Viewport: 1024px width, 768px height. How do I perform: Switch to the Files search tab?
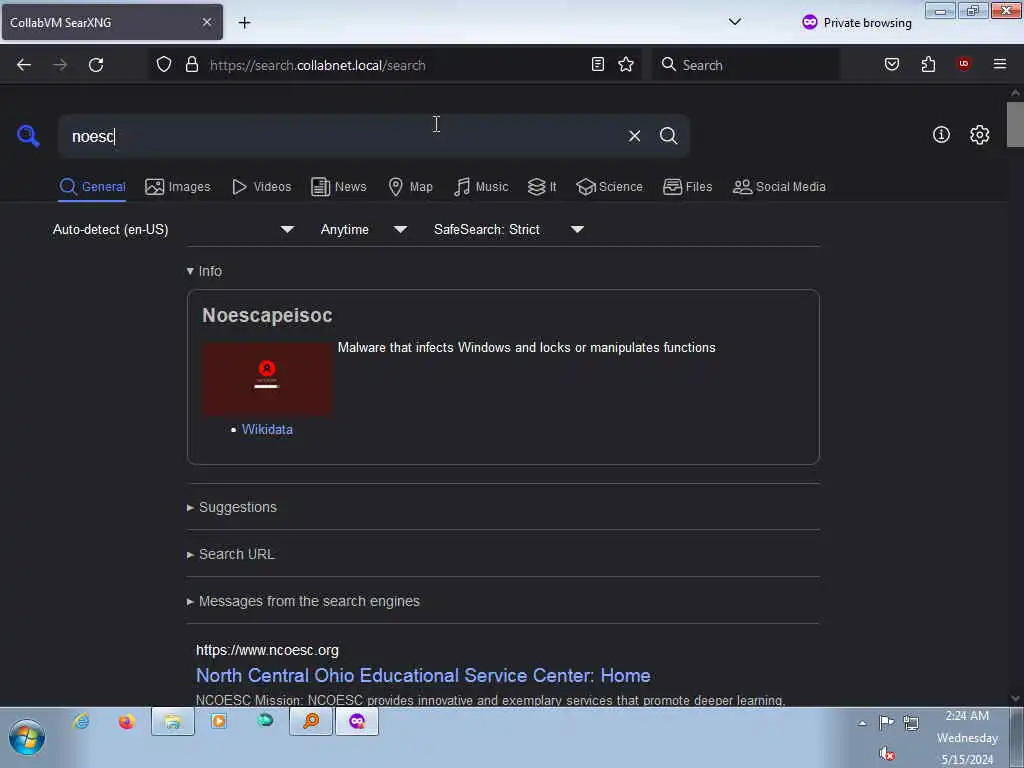pyautogui.click(x=687, y=187)
